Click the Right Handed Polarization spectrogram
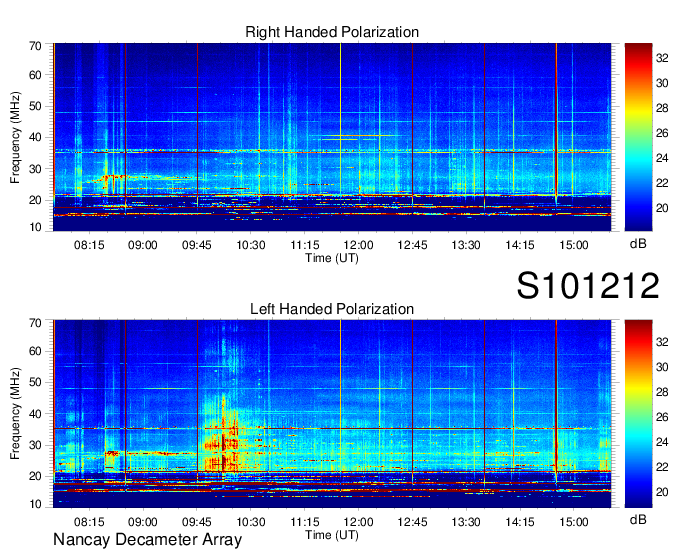 click(x=332, y=137)
